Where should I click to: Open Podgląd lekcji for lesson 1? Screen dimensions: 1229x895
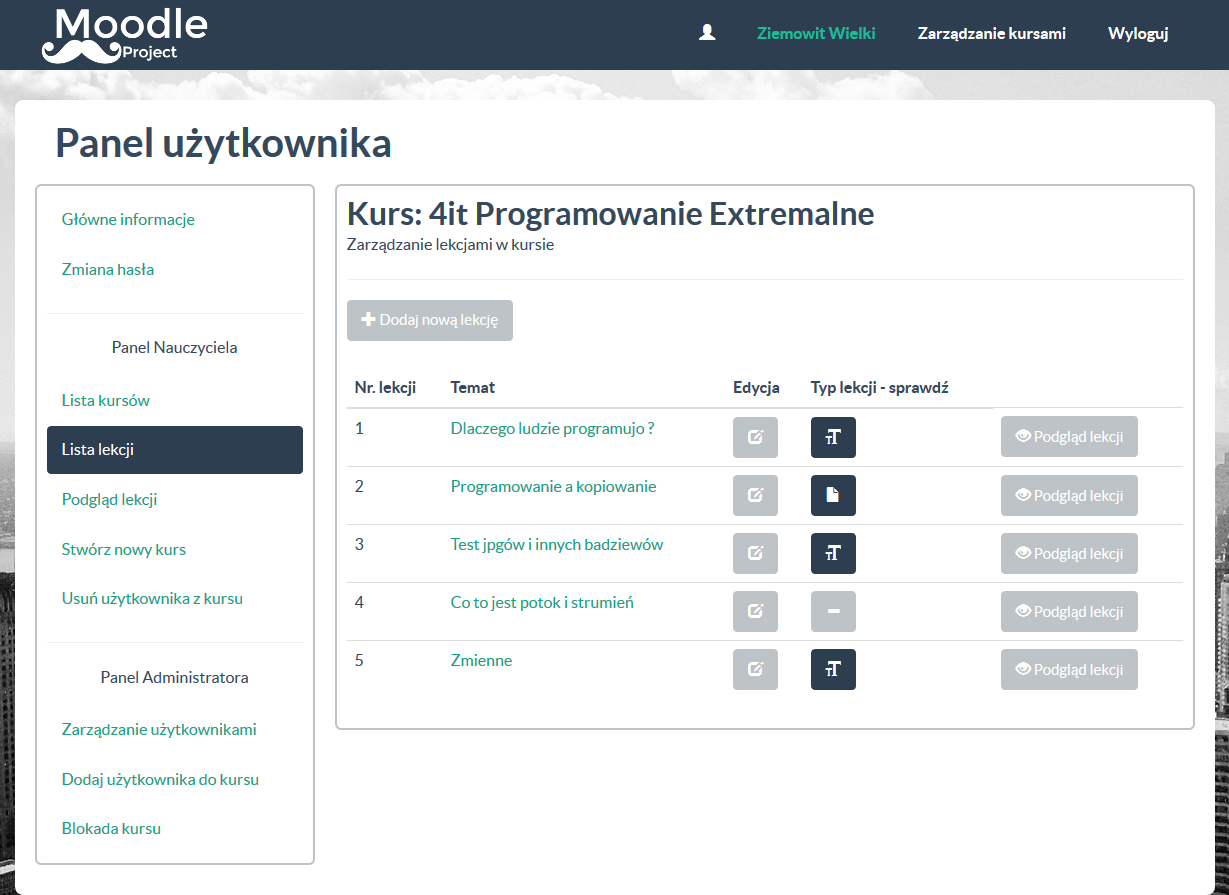[x=1069, y=437]
